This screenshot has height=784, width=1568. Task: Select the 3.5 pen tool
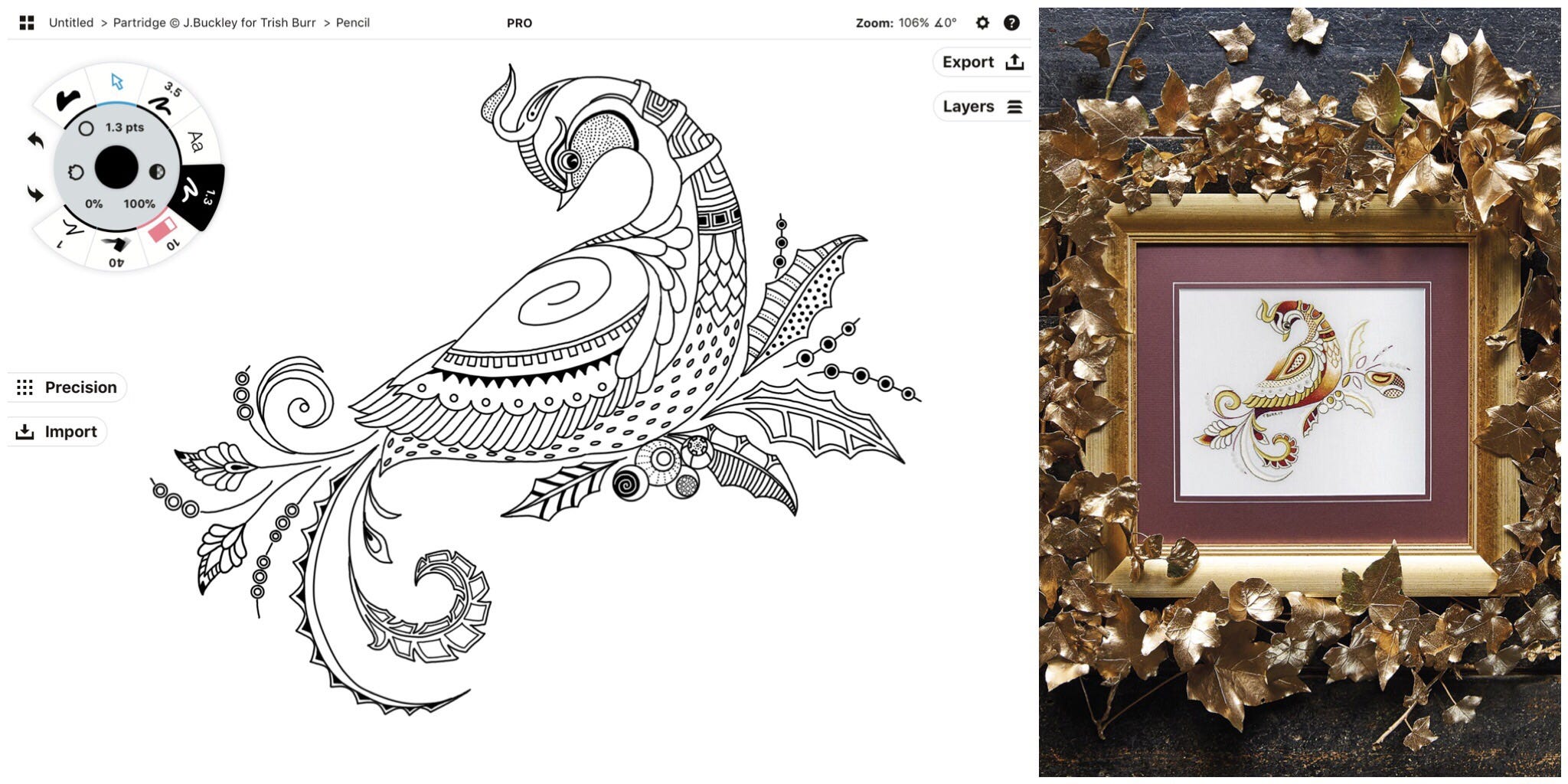[164, 98]
